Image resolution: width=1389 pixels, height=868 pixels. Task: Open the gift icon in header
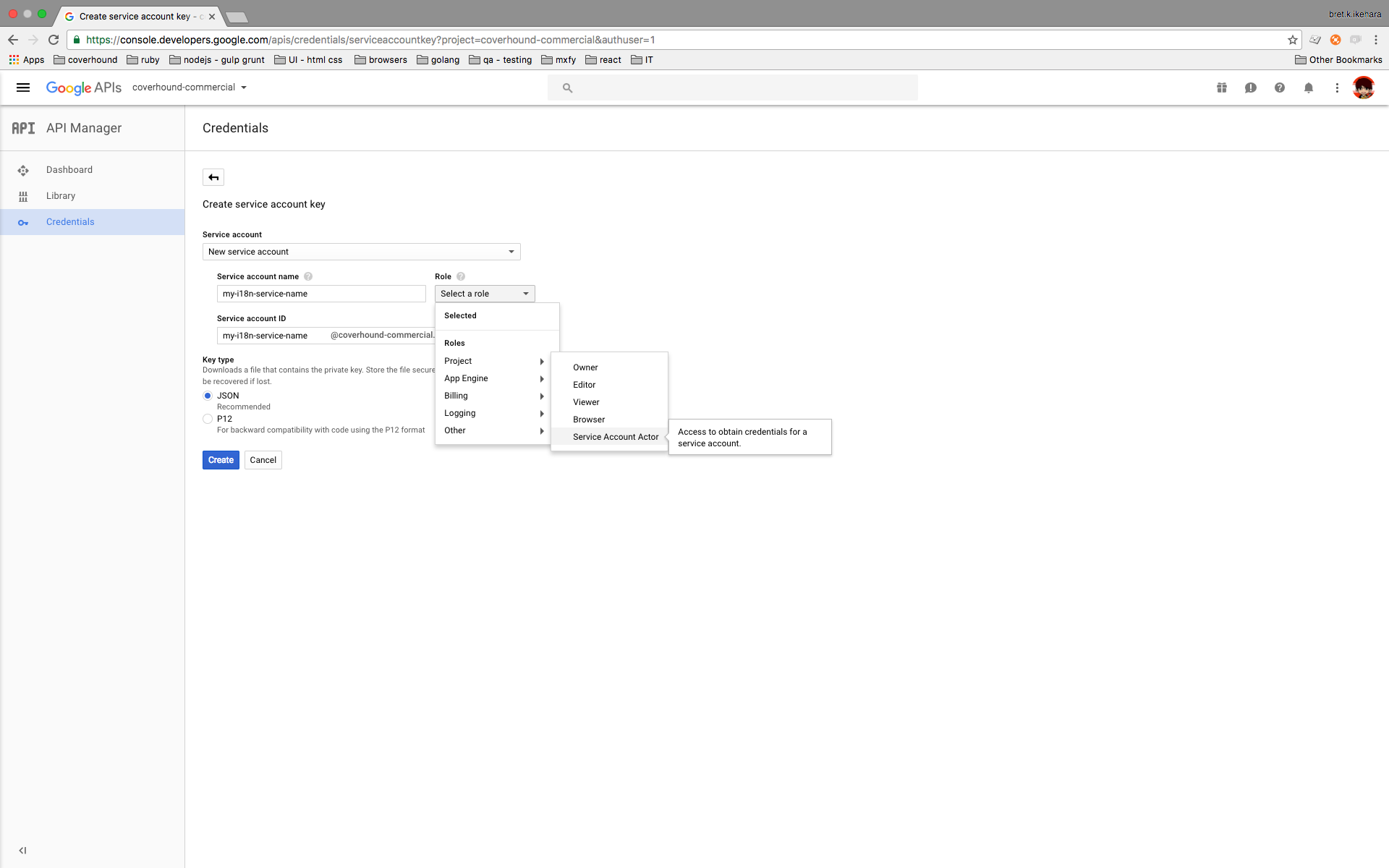pyautogui.click(x=1221, y=88)
